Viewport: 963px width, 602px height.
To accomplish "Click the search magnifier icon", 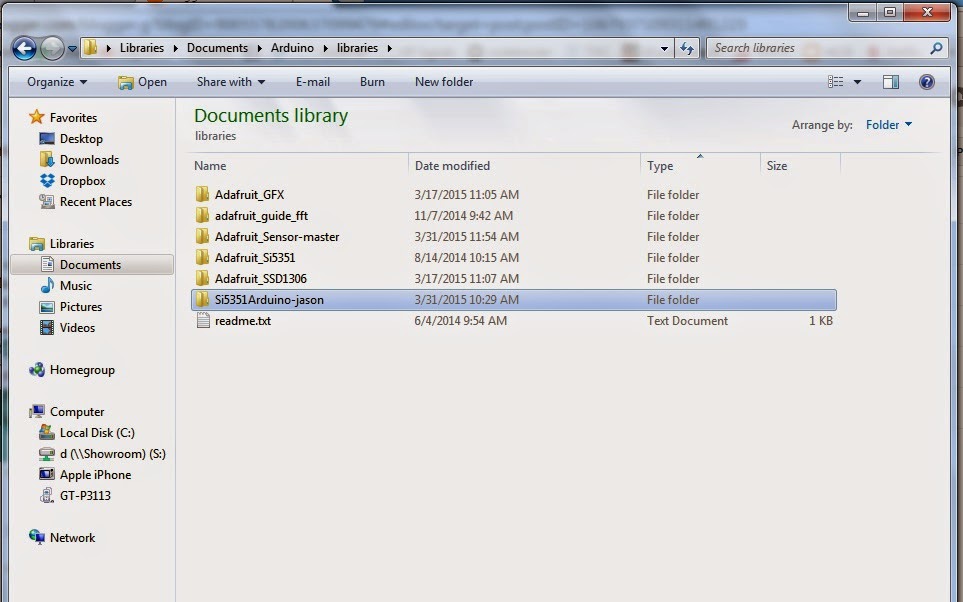I will tap(936, 48).
